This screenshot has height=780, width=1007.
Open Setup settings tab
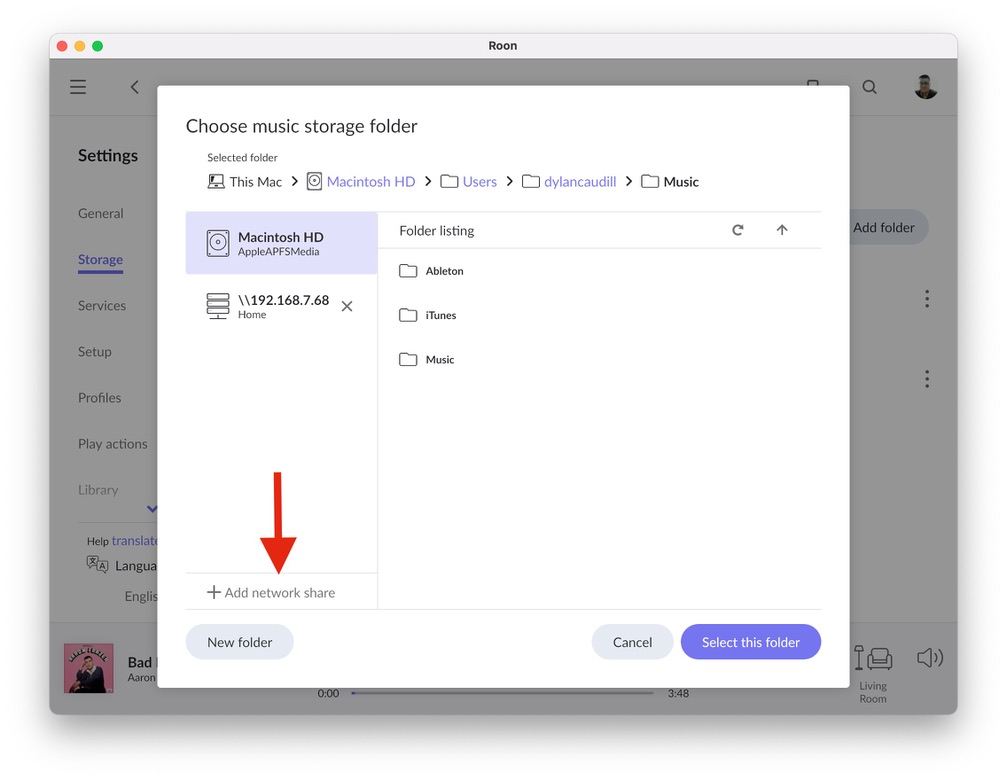94,352
